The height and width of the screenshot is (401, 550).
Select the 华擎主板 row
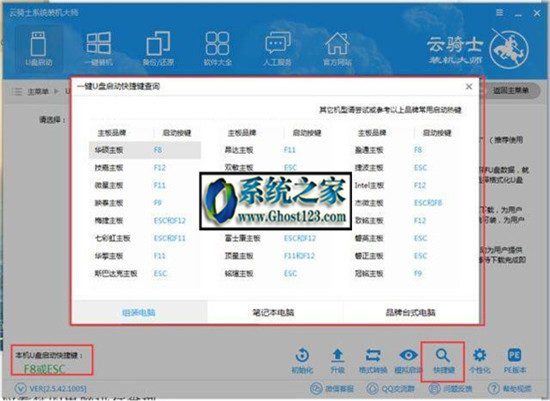click(145, 256)
